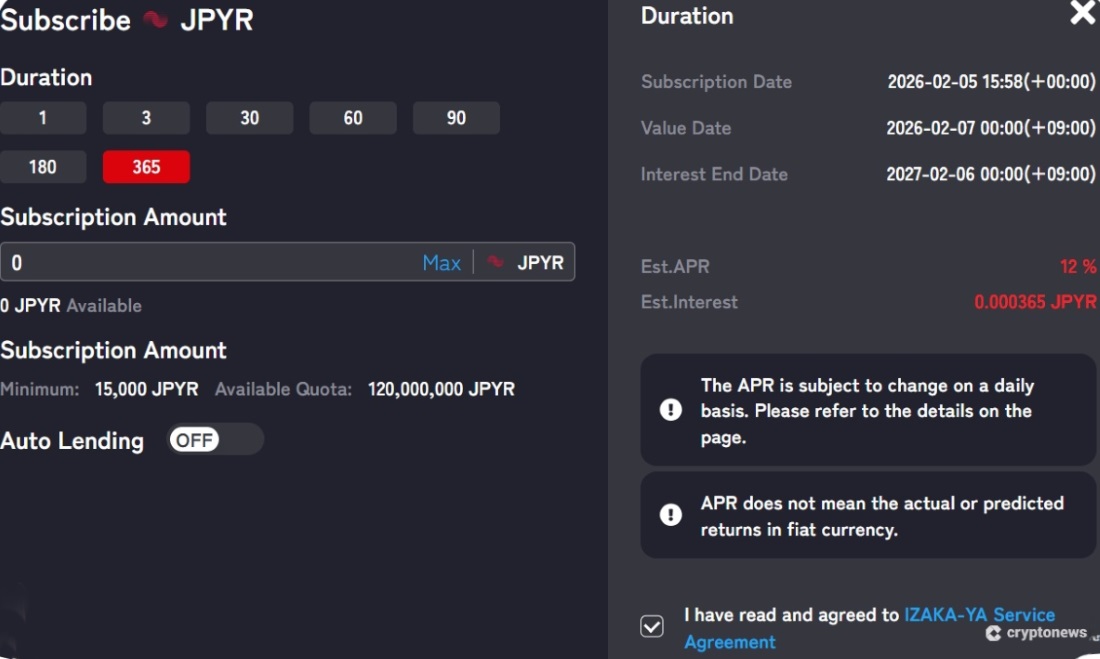This screenshot has height=659, width=1100.
Task: Click the Auto Lending label
Action: 72,441
